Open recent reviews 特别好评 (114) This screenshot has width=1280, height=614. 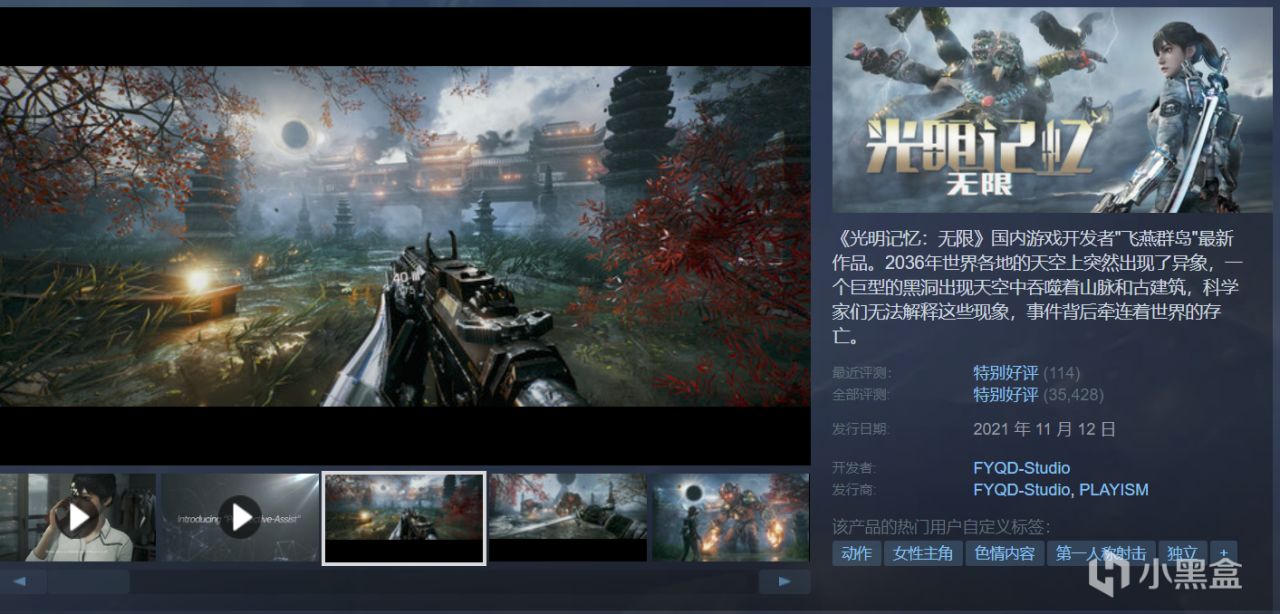point(1026,373)
